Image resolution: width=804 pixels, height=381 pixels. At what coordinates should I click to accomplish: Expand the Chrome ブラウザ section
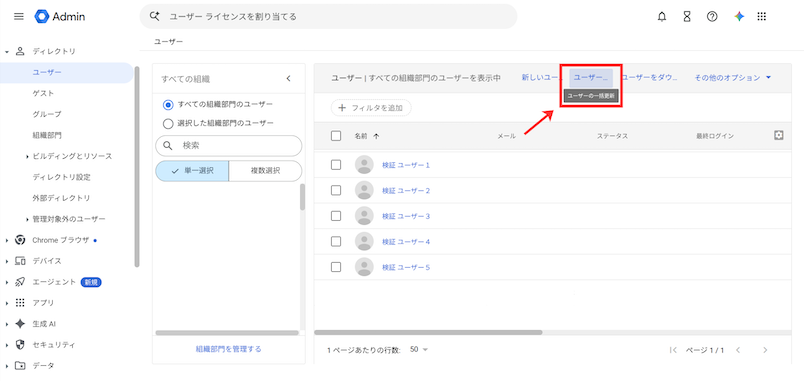coord(7,240)
